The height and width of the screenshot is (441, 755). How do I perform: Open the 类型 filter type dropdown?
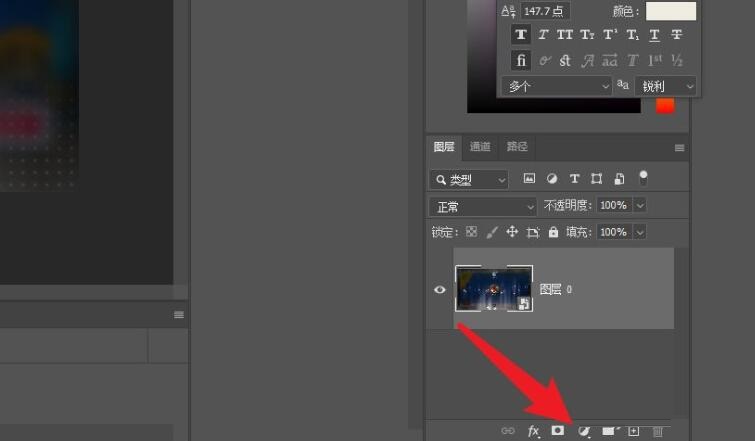point(469,180)
